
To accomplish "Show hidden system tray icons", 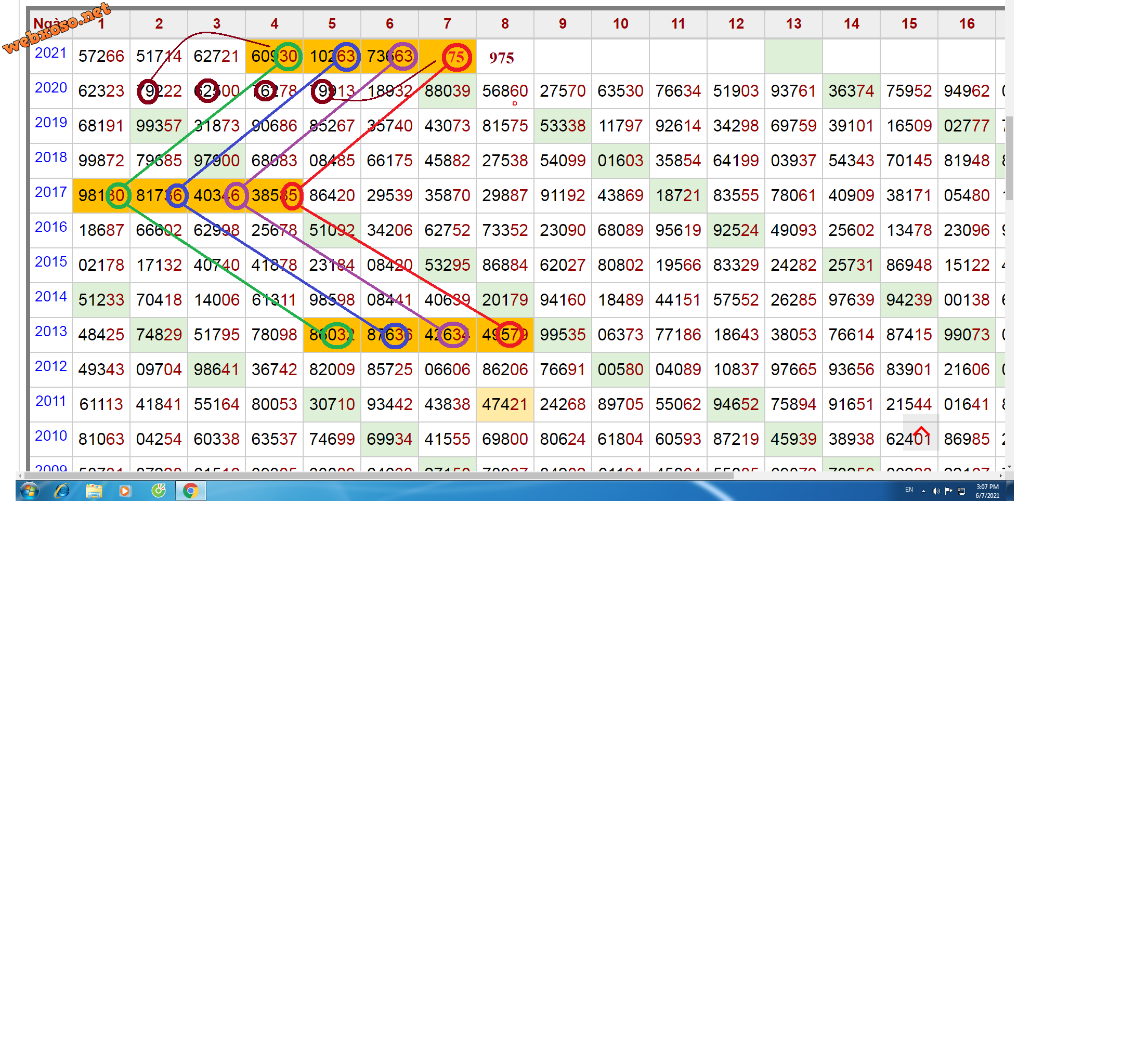I will [923, 491].
